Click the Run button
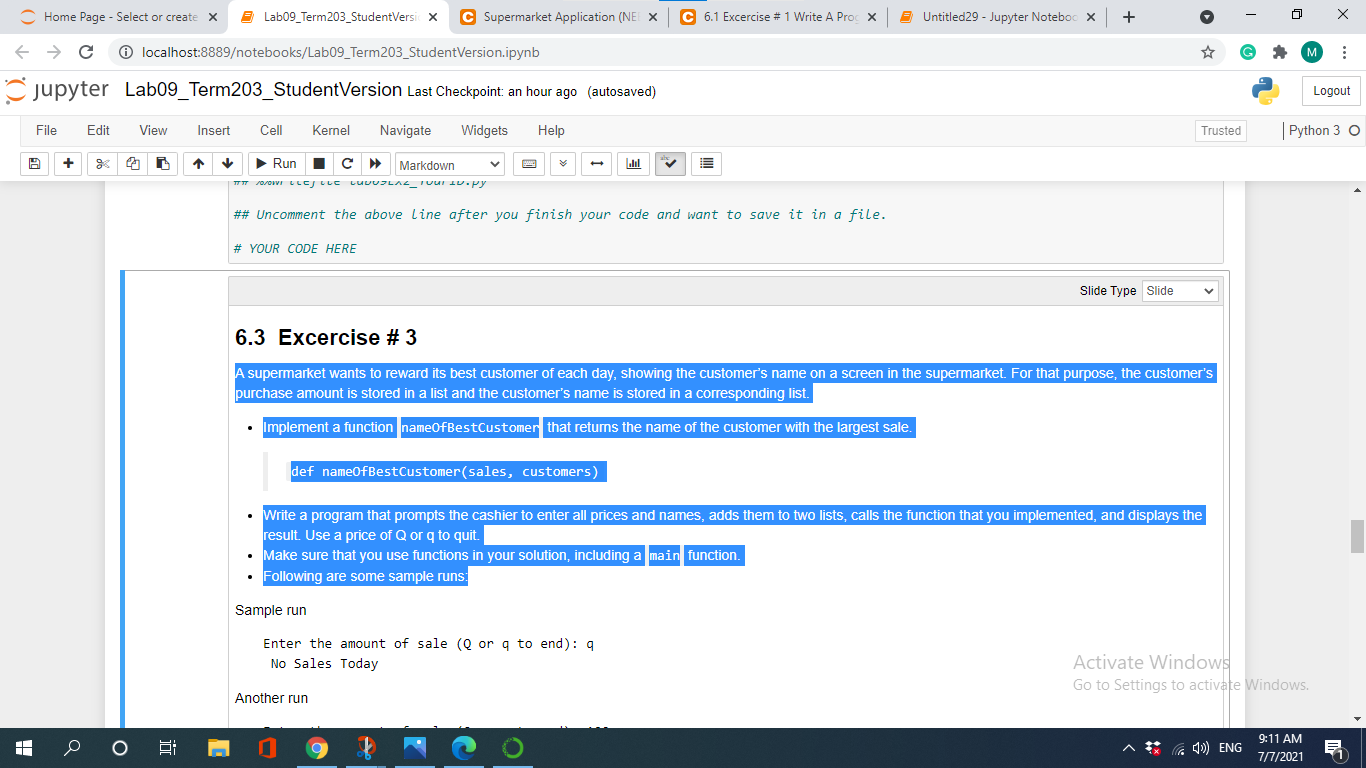The image size is (1366, 768). 275,163
